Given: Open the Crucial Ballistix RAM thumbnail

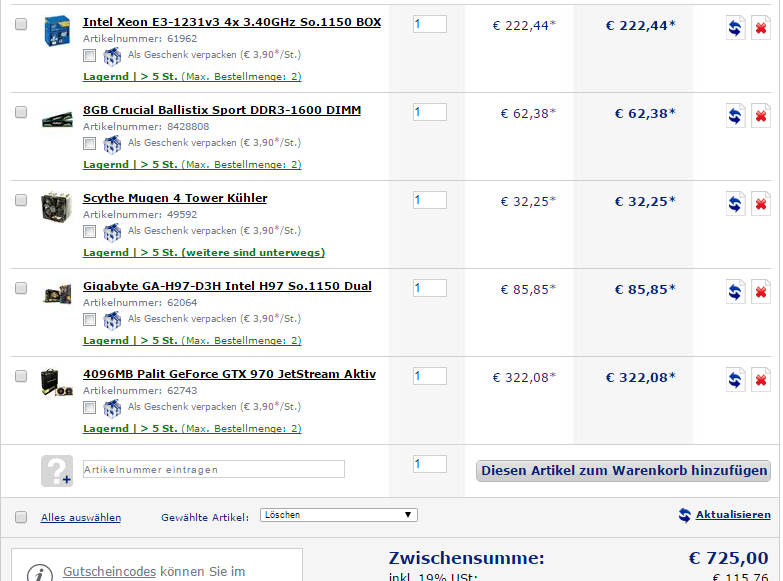Looking at the screenshot, I should point(57,120).
